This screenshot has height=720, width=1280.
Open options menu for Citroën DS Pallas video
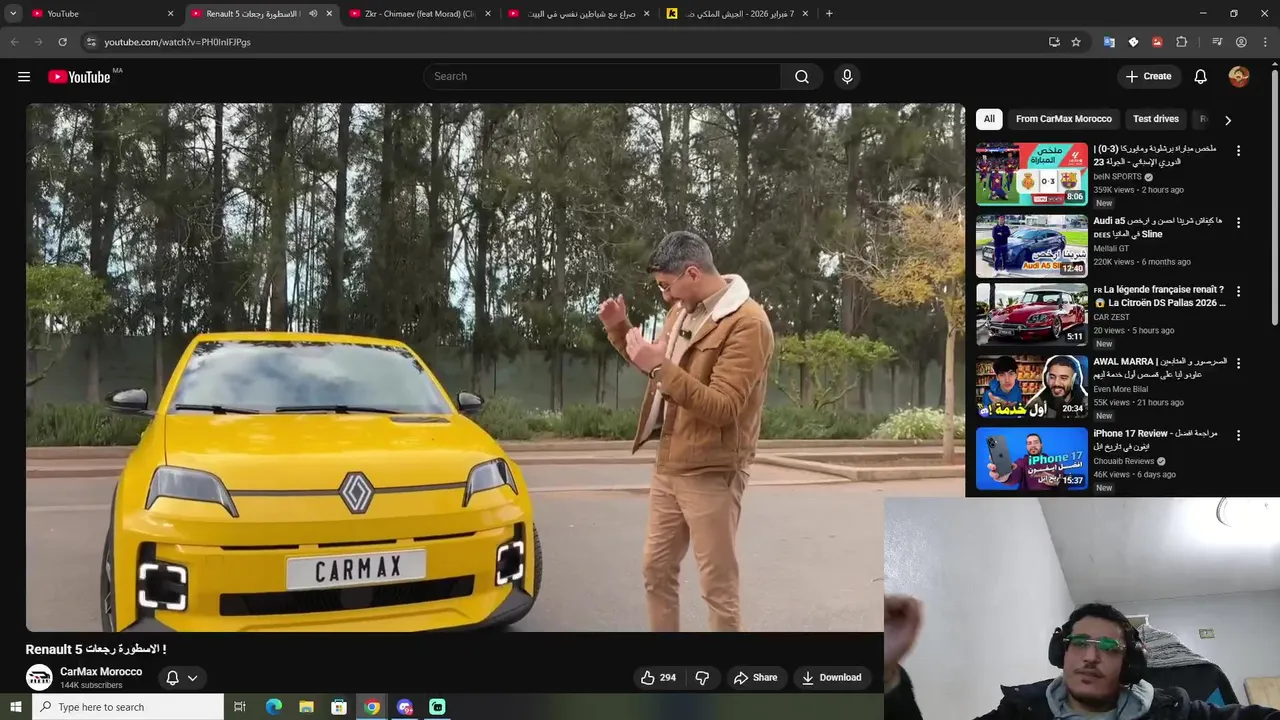(1238, 292)
